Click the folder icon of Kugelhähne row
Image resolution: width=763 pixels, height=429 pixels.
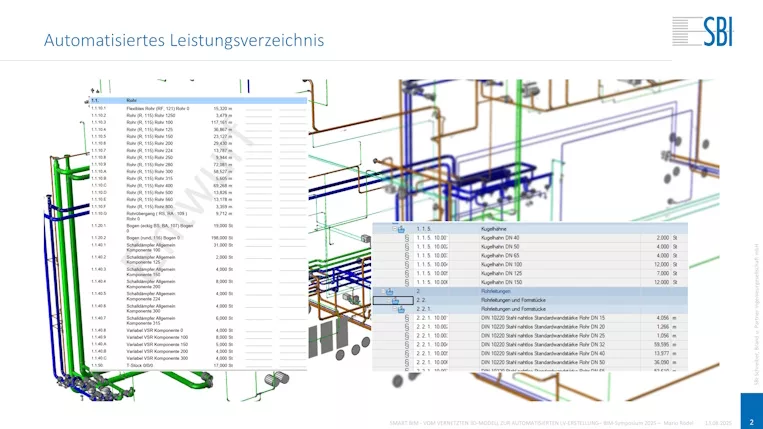pyautogui.click(x=401, y=229)
